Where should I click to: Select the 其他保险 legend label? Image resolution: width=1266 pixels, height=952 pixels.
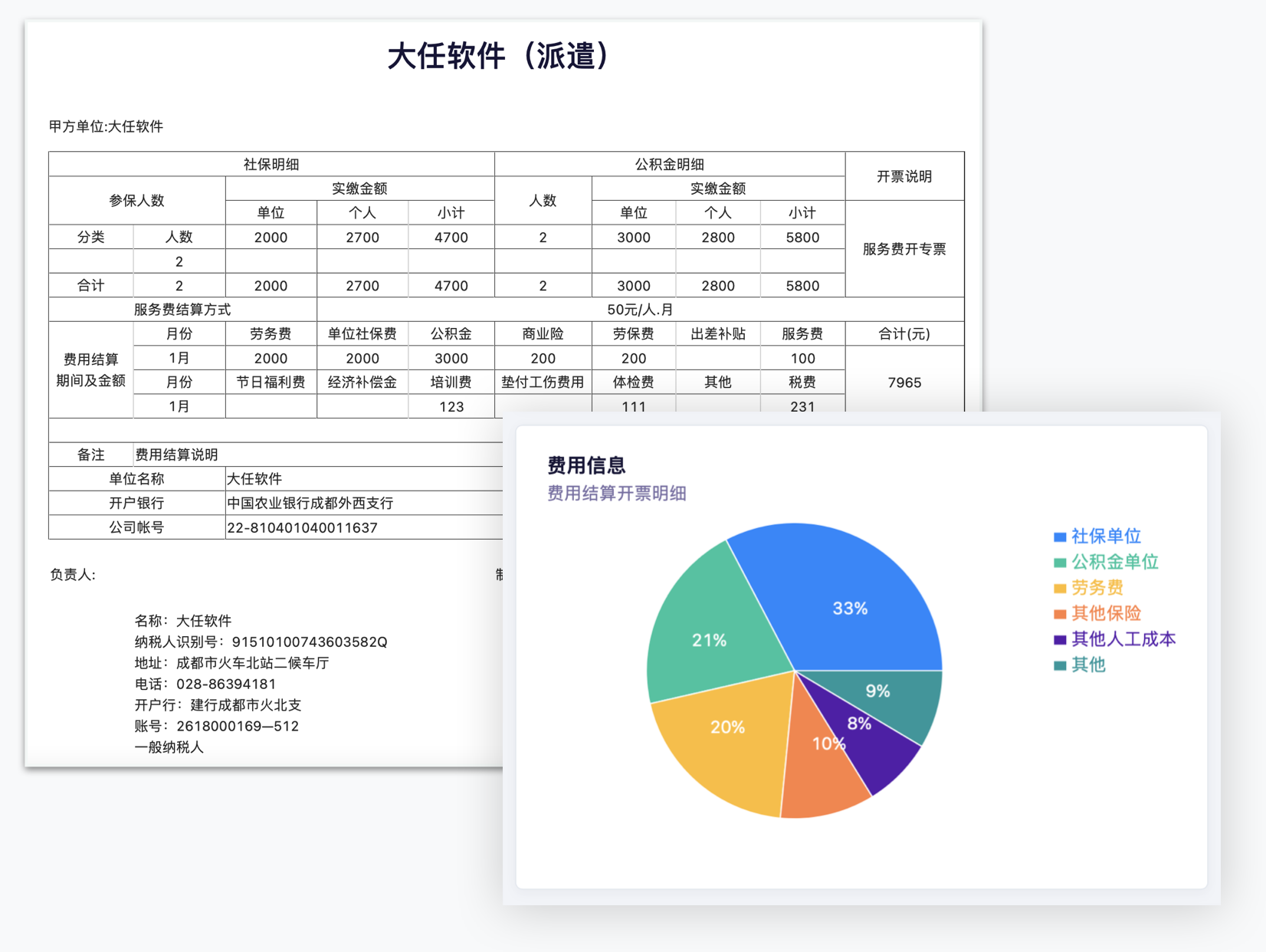pyautogui.click(x=1106, y=613)
